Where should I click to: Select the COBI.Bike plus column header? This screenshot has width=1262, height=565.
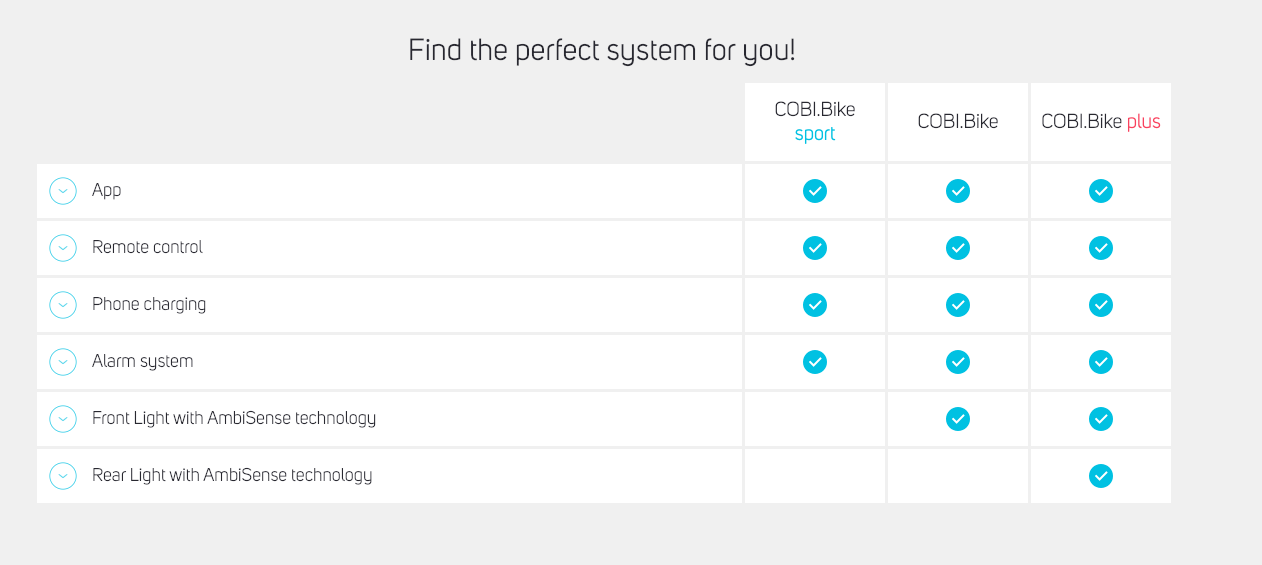(x=1101, y=122)
